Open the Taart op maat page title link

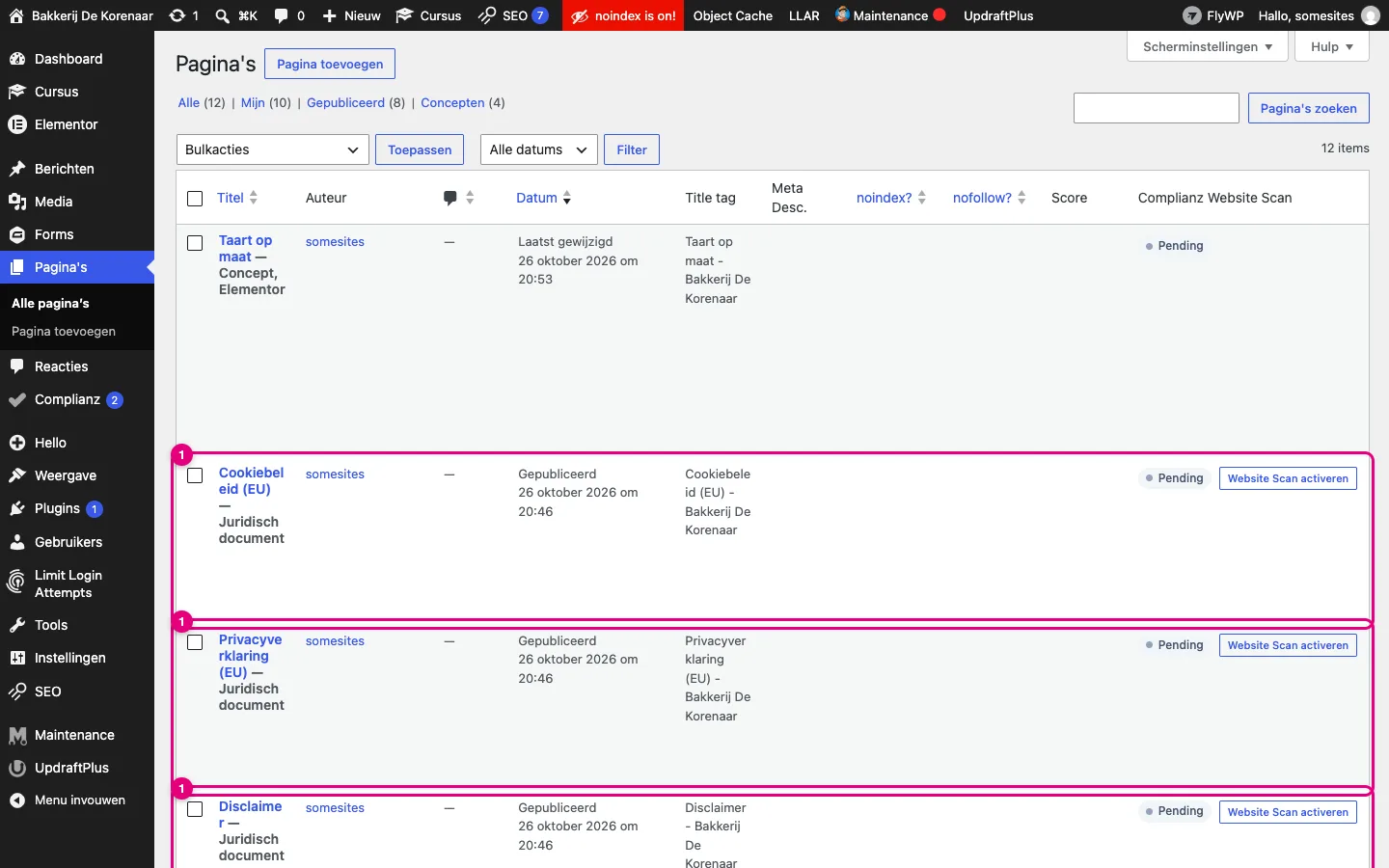pos(245,248)
